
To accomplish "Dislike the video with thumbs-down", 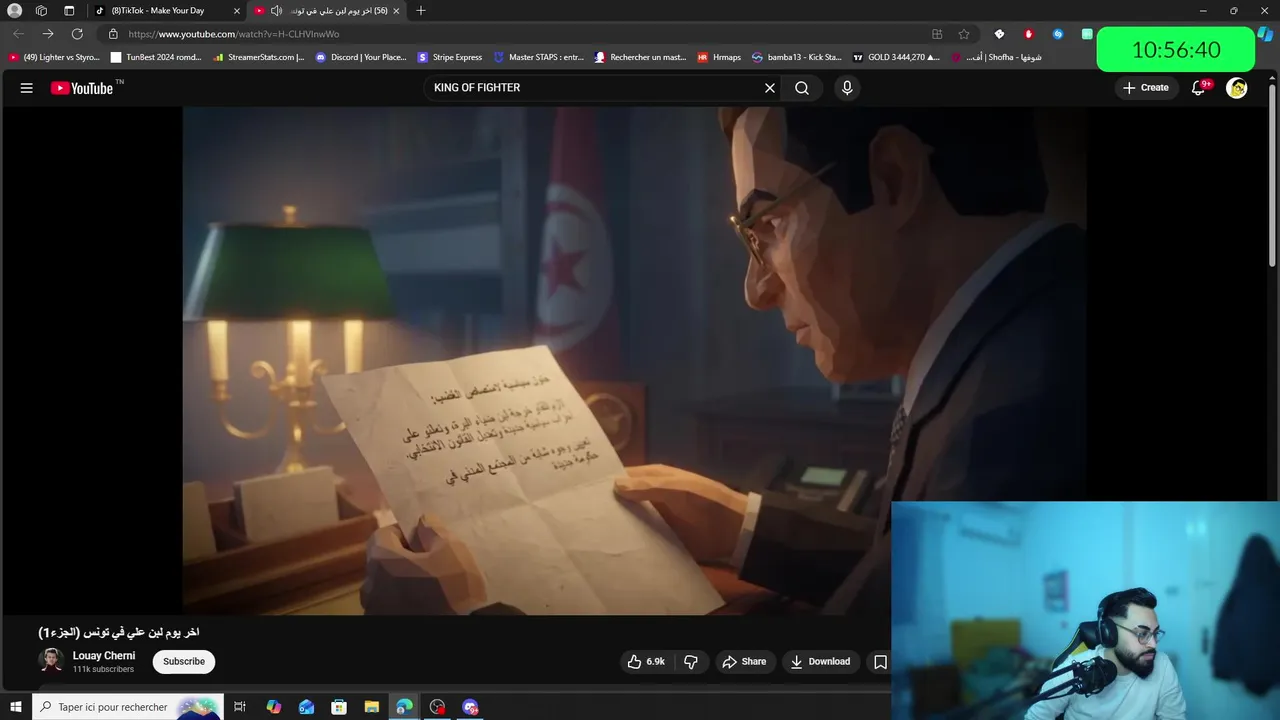I will pos(690,662).
